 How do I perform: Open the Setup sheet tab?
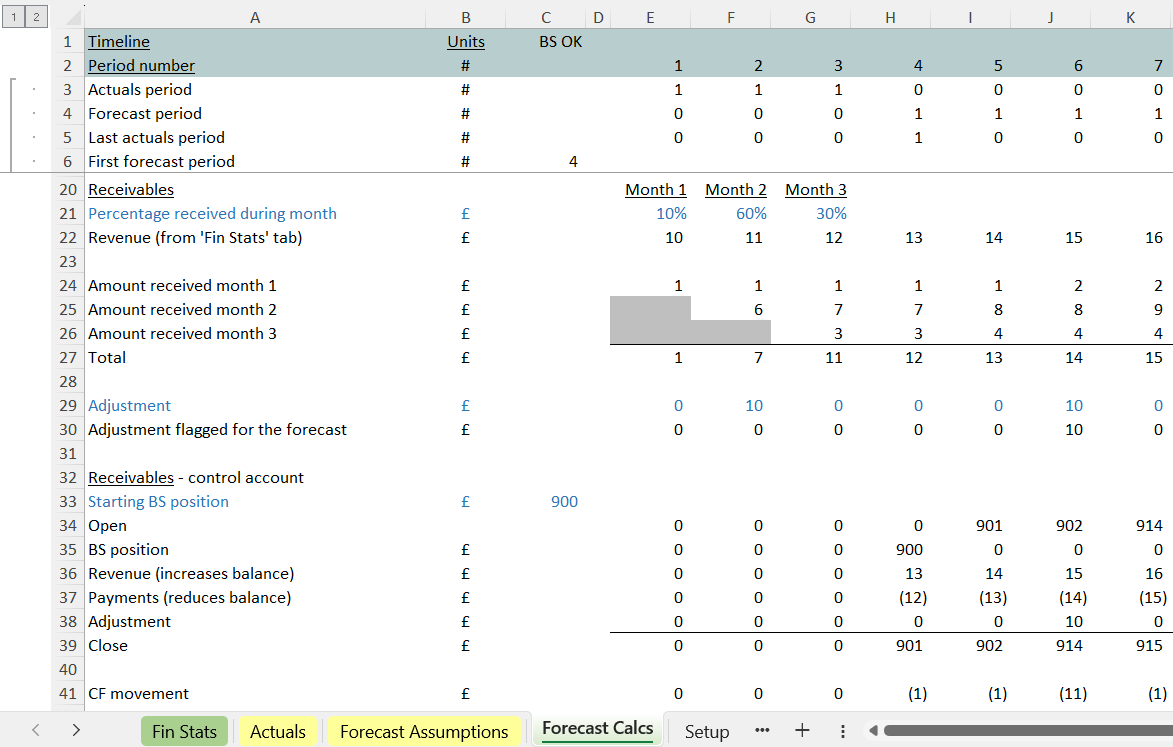(706, 732)
